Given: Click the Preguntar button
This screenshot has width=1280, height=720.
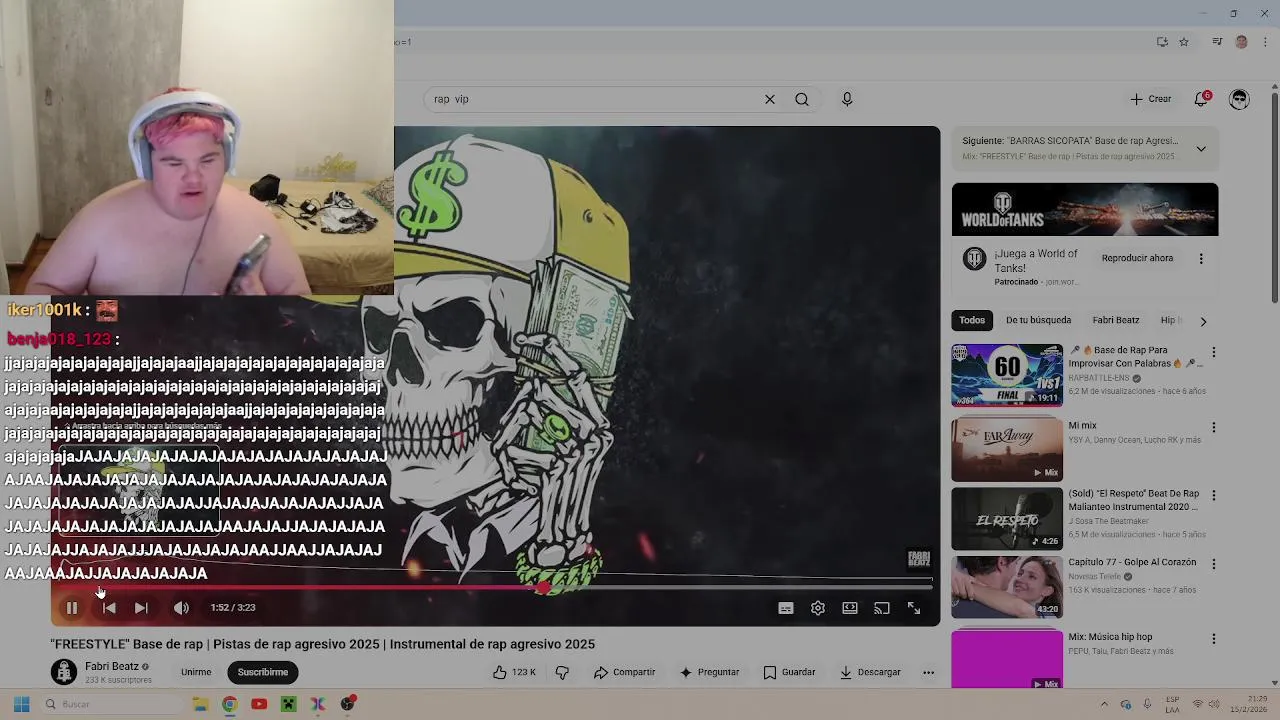Looking at the screenshot, I should click(709, 672).
